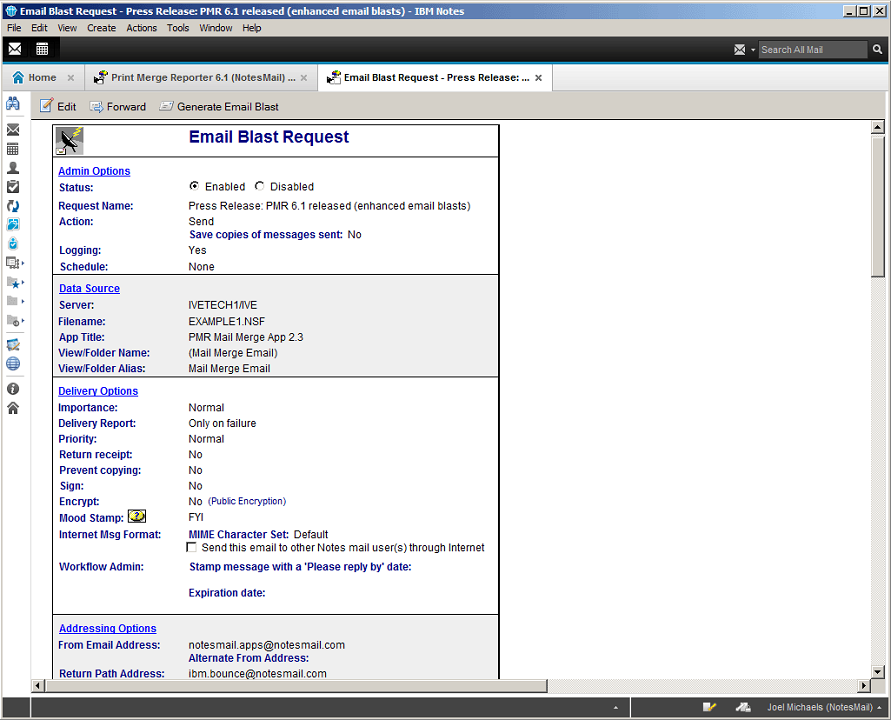Open the calendar icon in top black bar
Viewport: 891px width, 720px height.
tap(42, 49)
